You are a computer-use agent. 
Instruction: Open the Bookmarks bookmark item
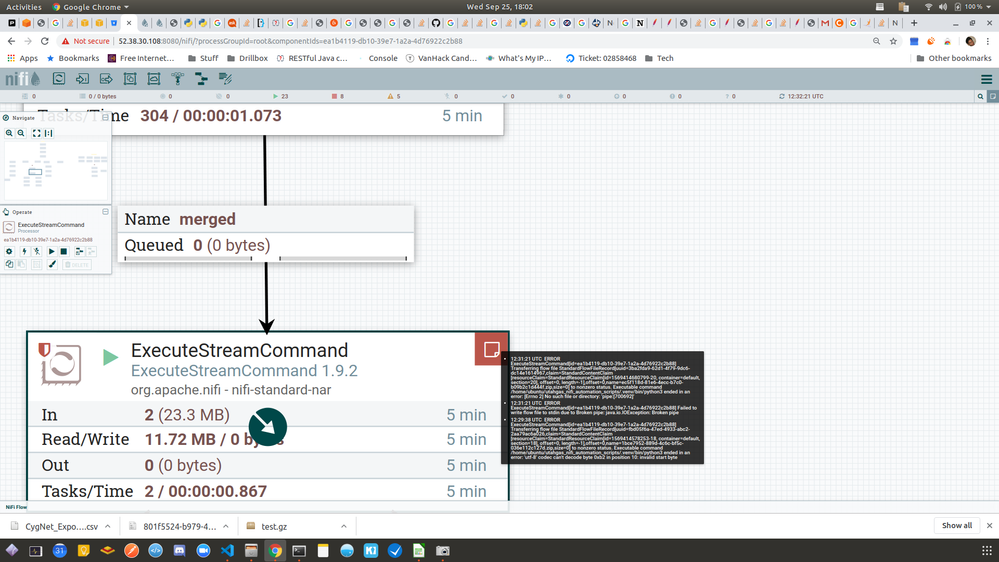(73, 58)
